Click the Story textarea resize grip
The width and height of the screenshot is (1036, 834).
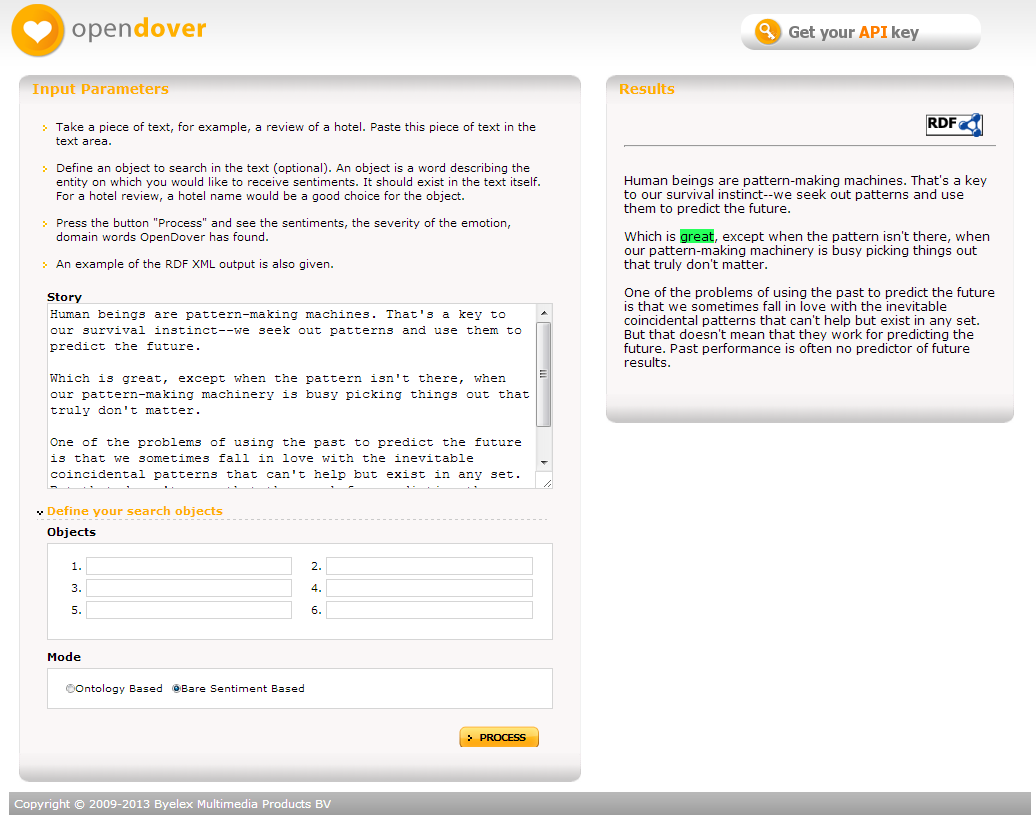(546, 482)
